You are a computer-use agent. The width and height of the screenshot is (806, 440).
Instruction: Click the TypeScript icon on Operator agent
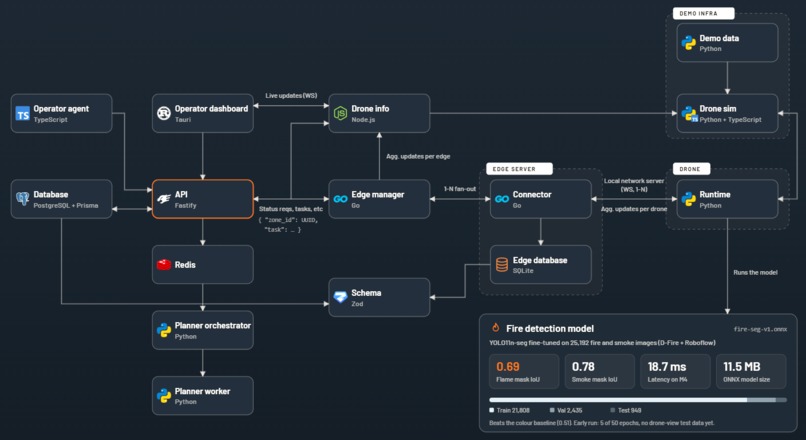23,114
